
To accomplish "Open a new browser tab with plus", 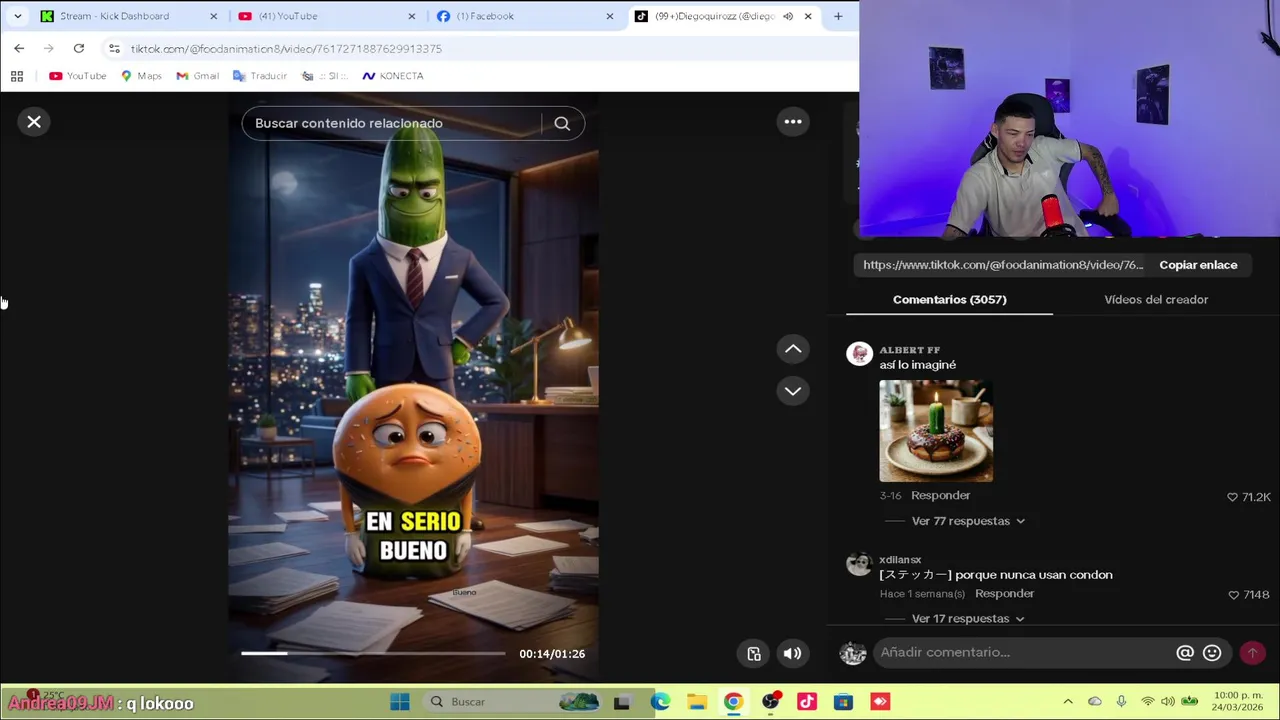I will pos(838,16).
